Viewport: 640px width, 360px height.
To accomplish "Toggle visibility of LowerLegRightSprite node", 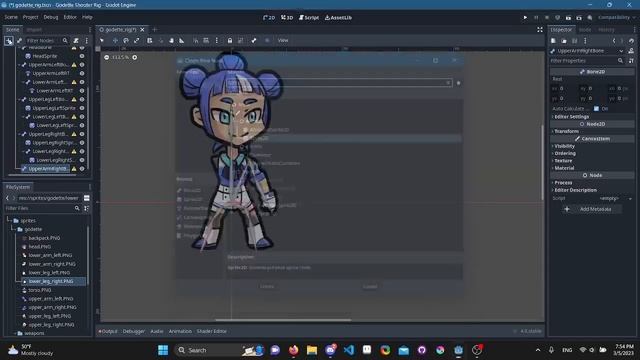I will [x=82, y=160].
